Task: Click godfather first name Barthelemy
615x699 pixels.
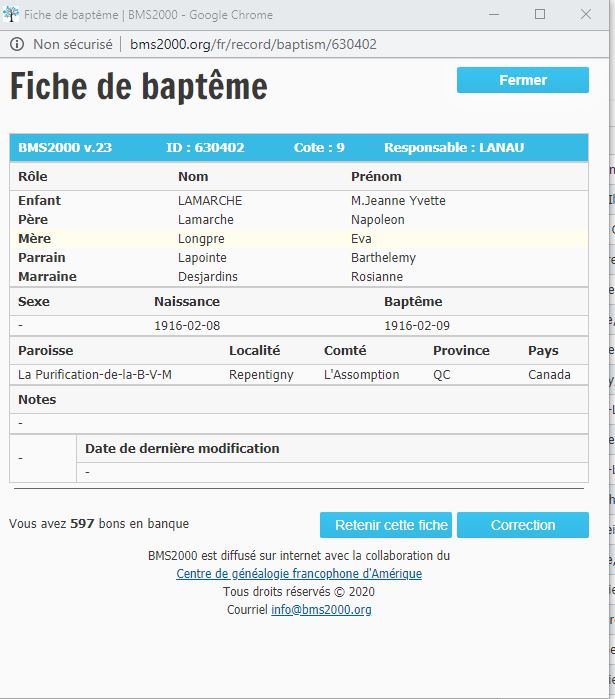Action: point(383,258)
